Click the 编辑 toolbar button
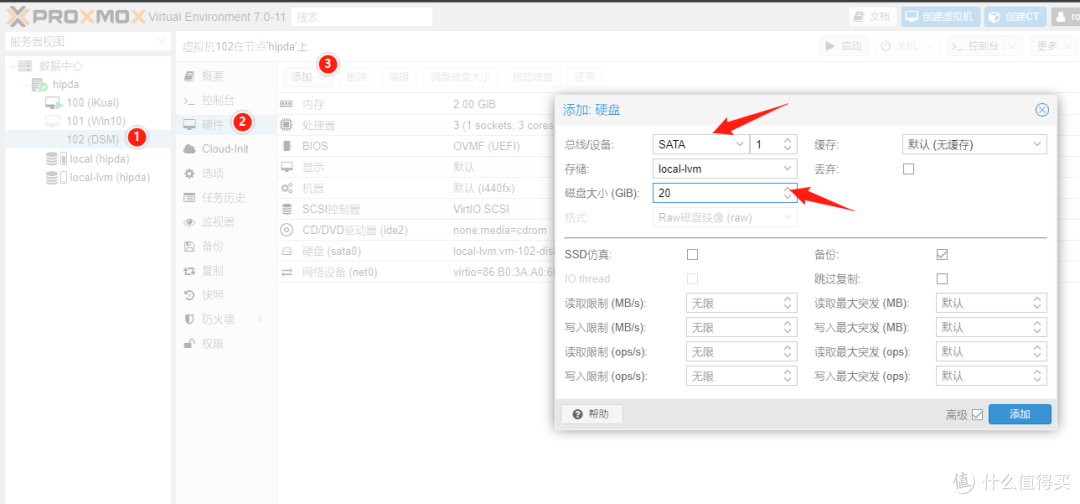 (399, 76)
